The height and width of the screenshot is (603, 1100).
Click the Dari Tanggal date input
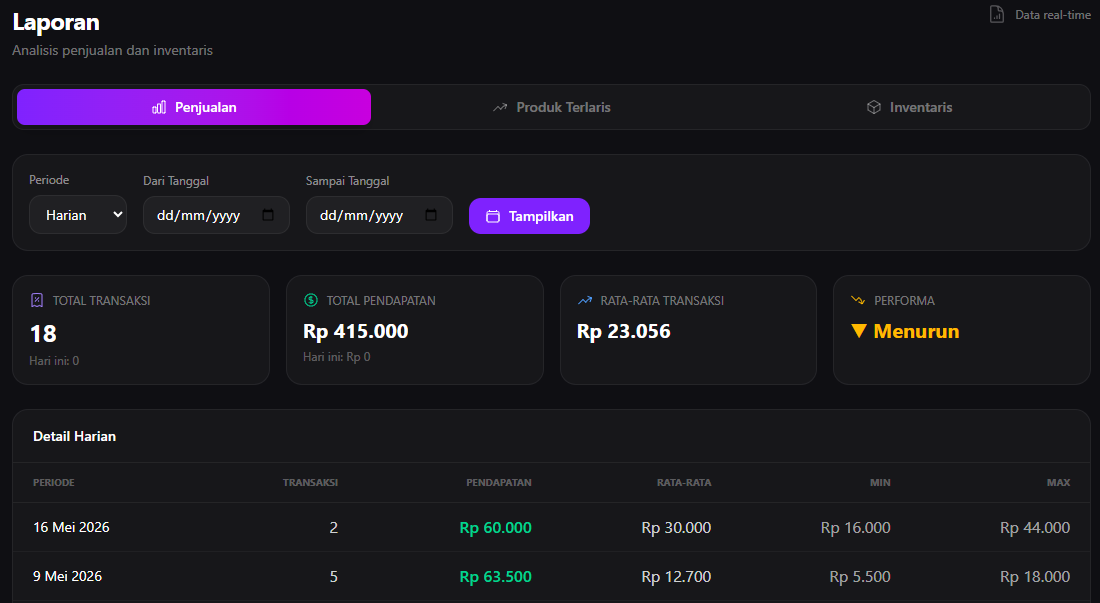[216, 215]
